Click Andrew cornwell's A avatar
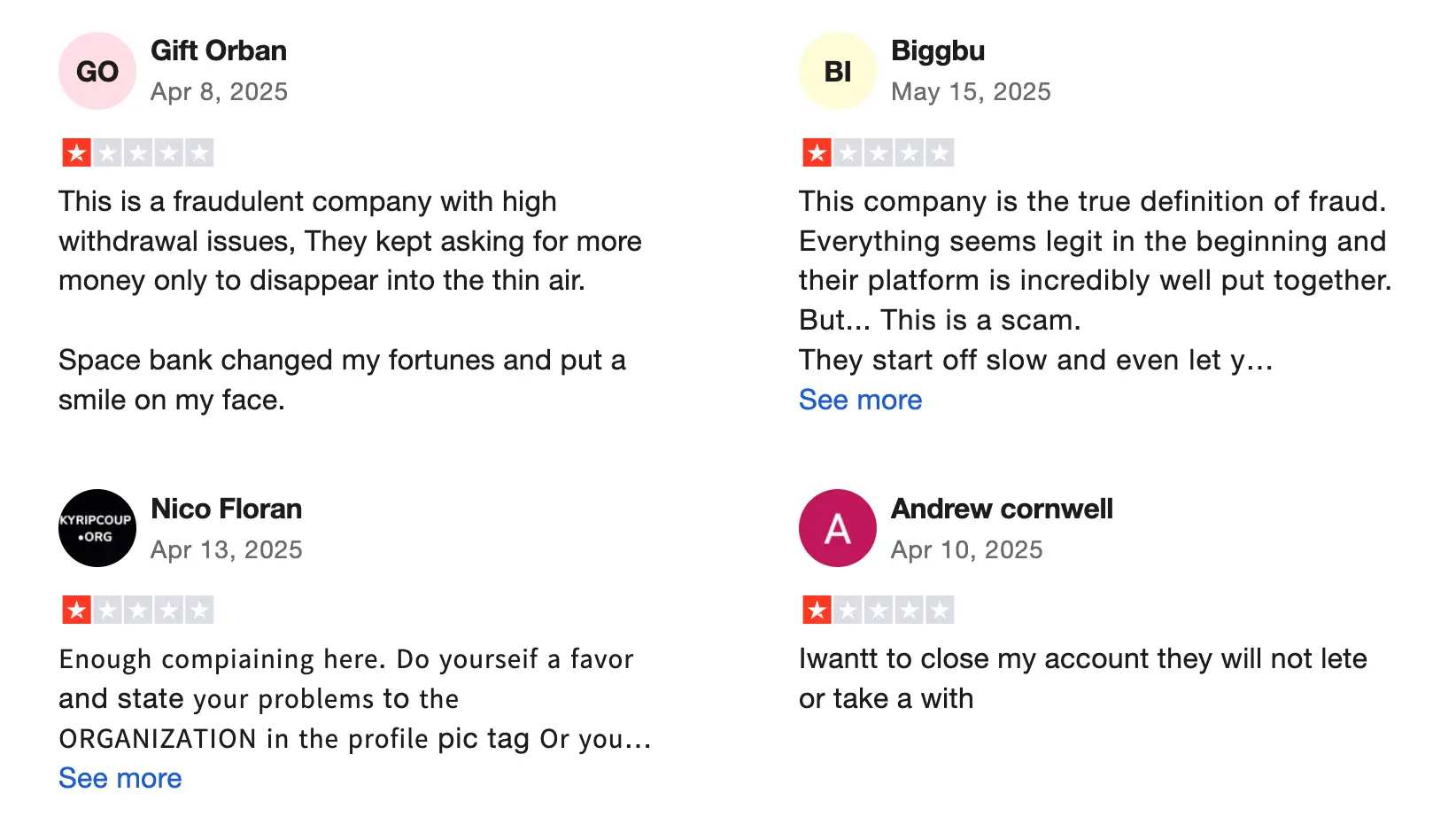This screenshot has height=840, width=1456. click(838, 528)
